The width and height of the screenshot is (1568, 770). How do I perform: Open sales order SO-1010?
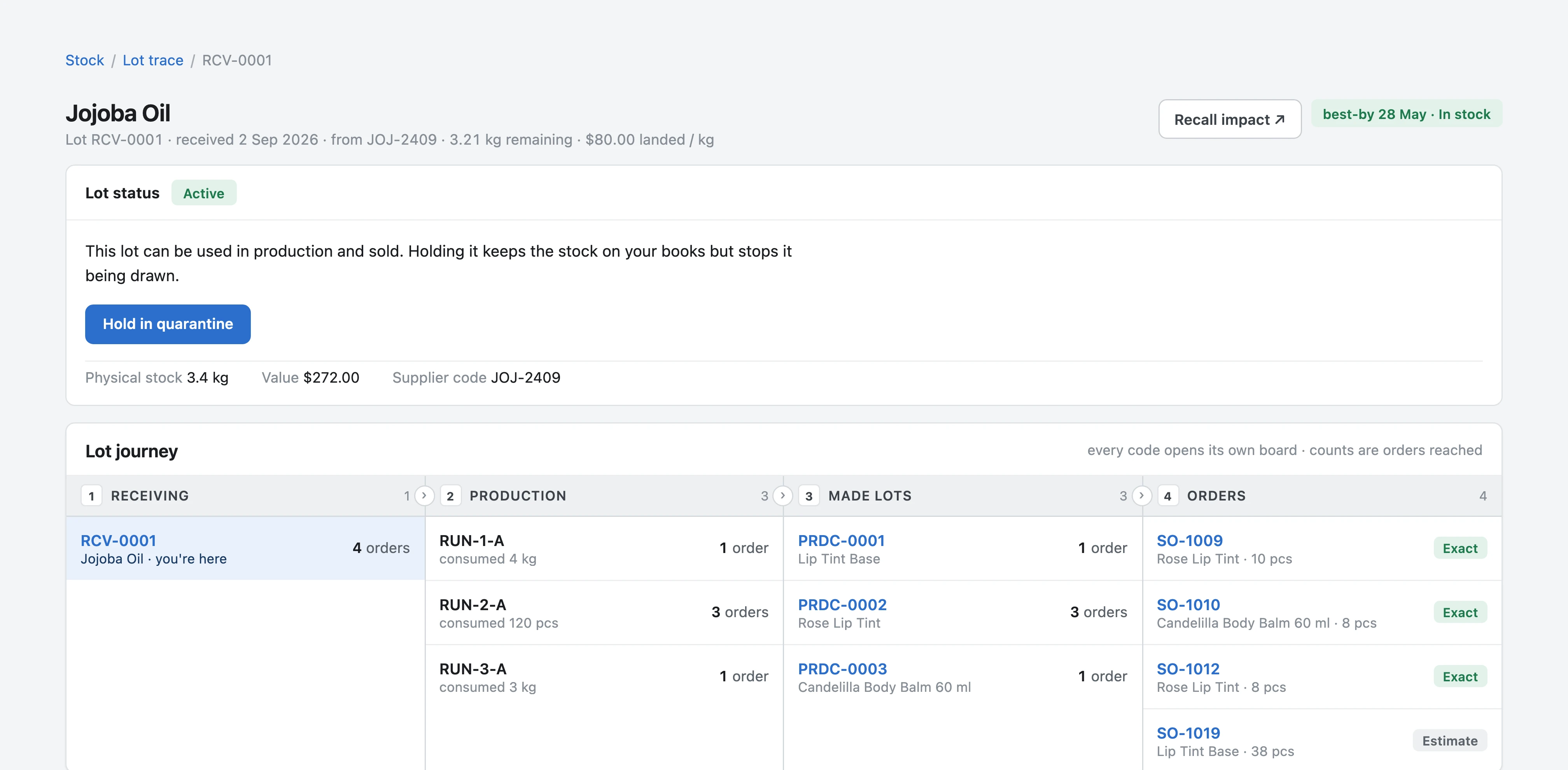point(1188,604)
